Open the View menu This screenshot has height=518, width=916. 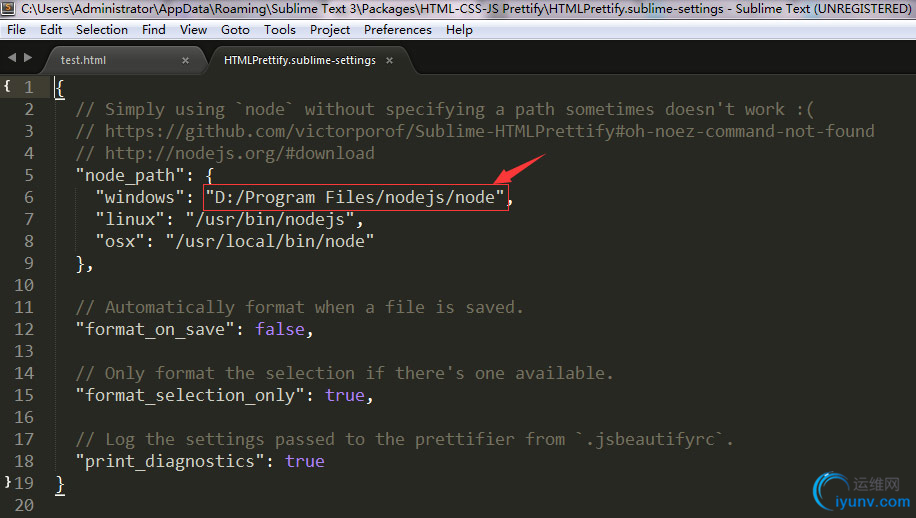pos(193,30)
